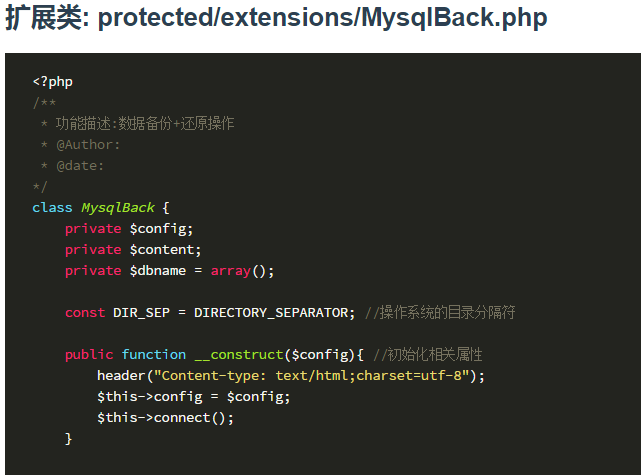
Task: Click the function keyword
Action: pyautogui.click(x=154, y=355)
